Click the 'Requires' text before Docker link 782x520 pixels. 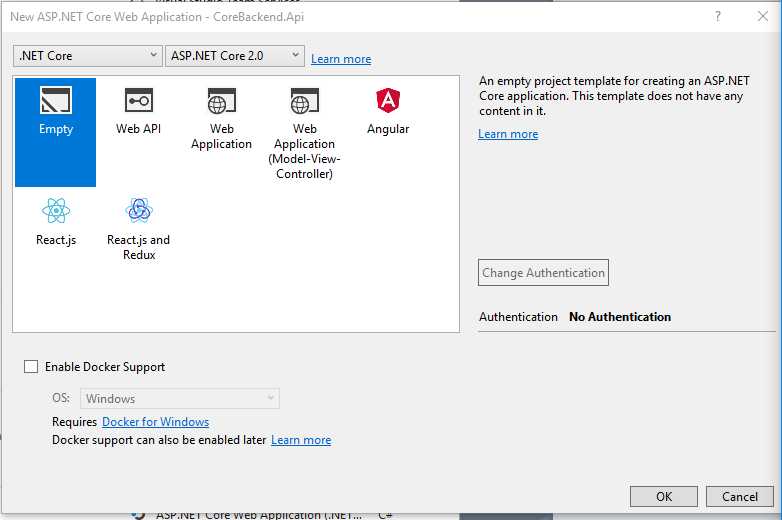[74, 422]
